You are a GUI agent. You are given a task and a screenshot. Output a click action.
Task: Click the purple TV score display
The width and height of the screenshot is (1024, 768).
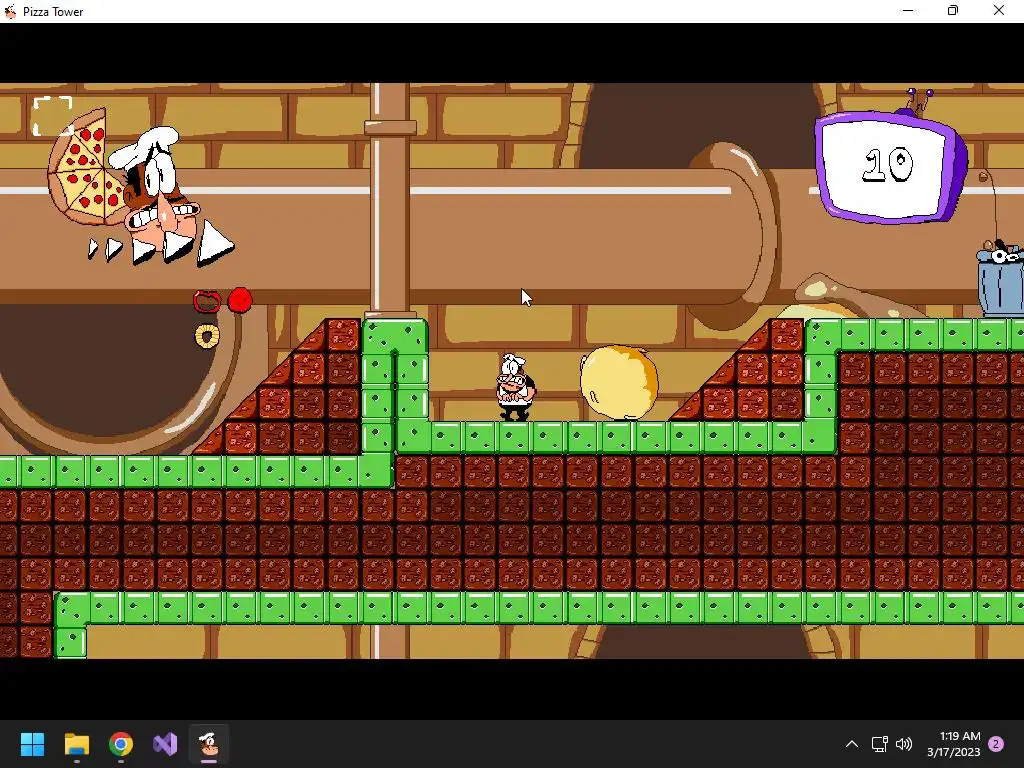click(x=891, y=165)
